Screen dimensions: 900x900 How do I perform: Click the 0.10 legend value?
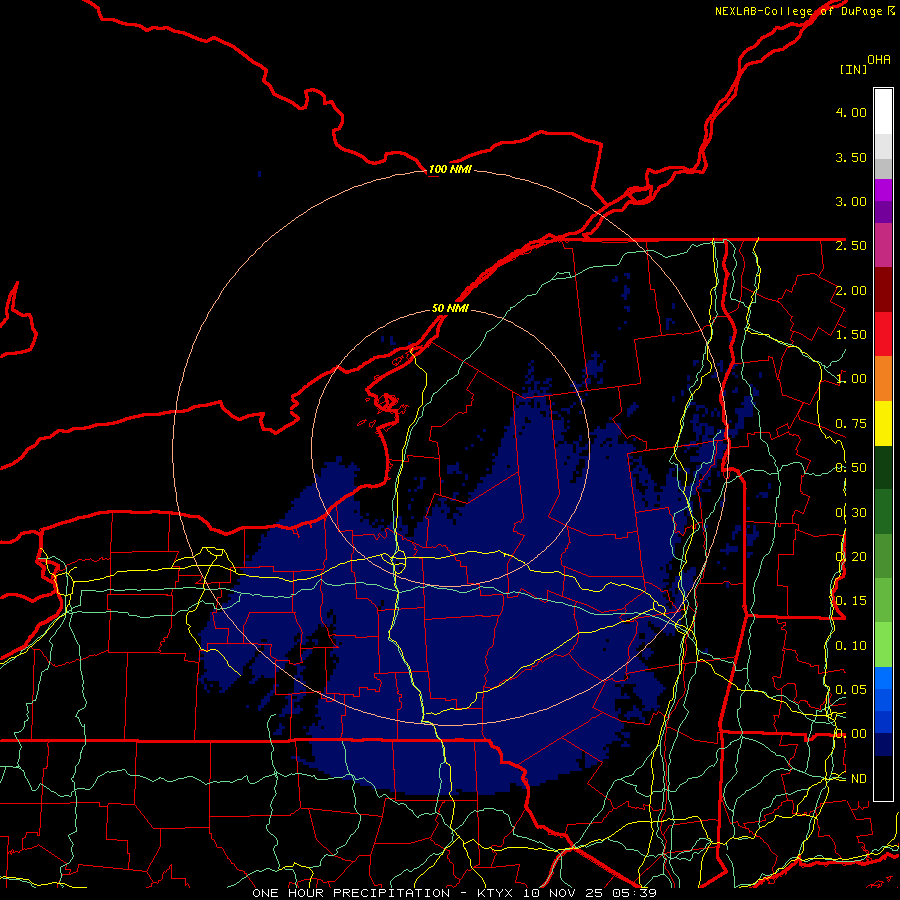851,646
